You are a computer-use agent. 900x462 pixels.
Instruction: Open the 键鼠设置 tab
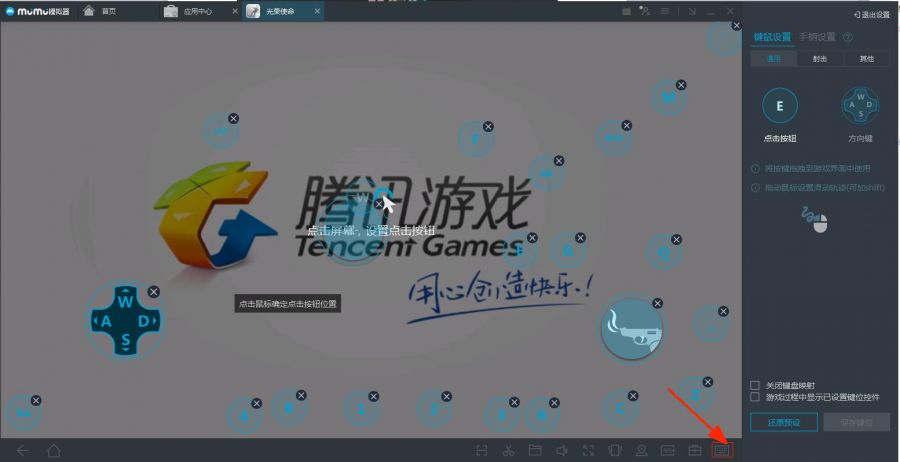[772, 37]
